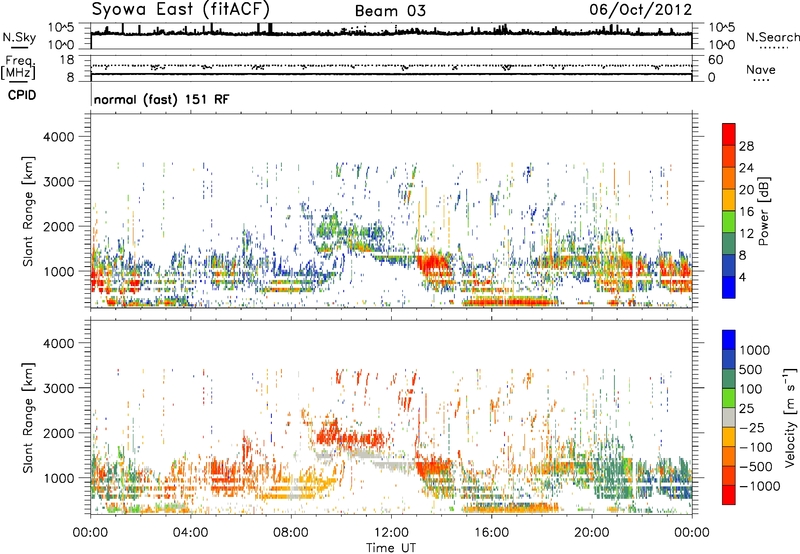Click the velocity panel "Slant Range [km]" label
Viewport: 800px width, 554px height.
tap(28, 417)
